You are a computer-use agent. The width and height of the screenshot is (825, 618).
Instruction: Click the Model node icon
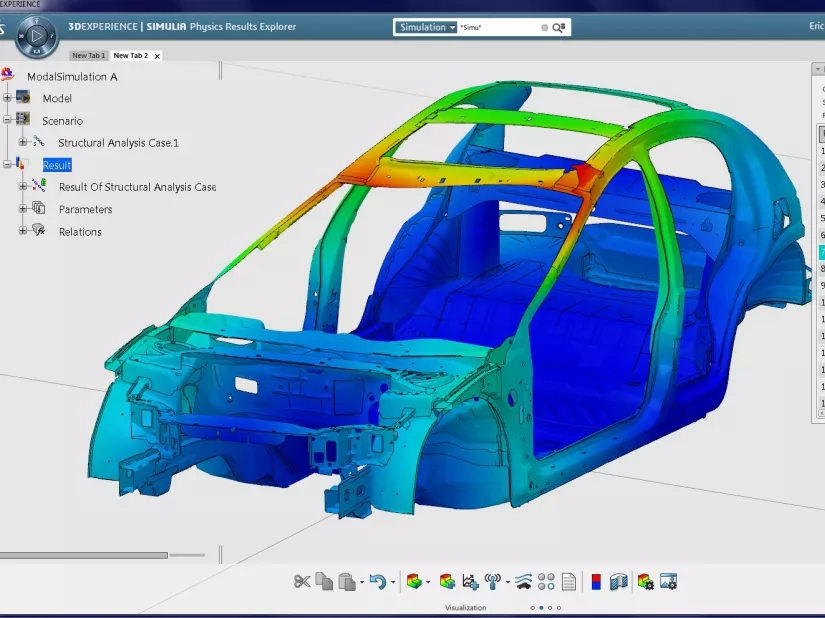click(x=23, y=97)
